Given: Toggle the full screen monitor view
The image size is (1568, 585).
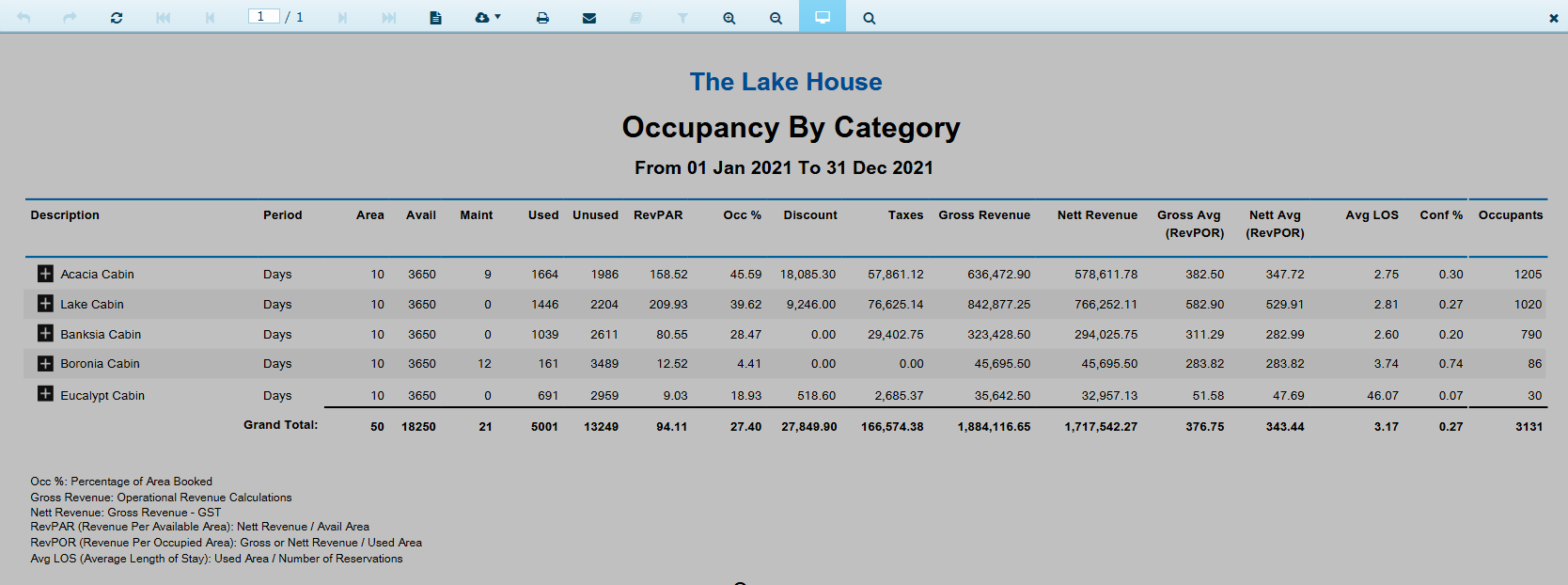Looking at the screenshot, I should (823, 16).
